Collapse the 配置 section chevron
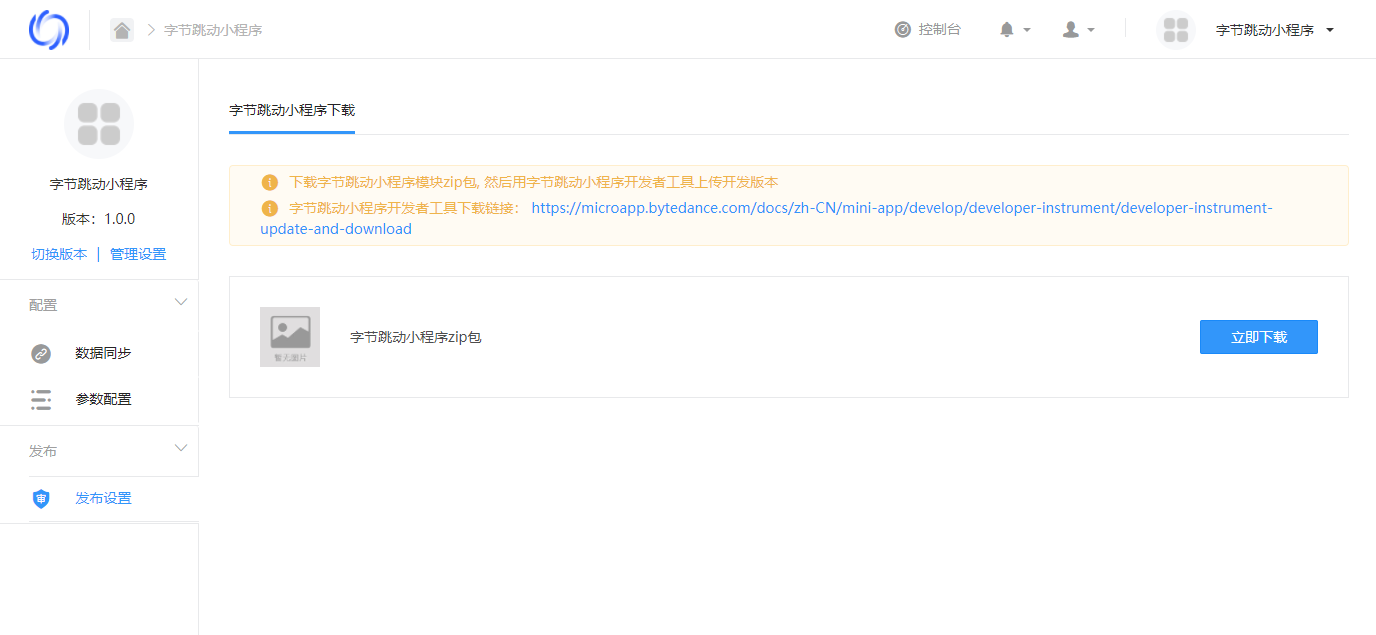Viewport: 1376px width, 635px height. tap(181, 302)
